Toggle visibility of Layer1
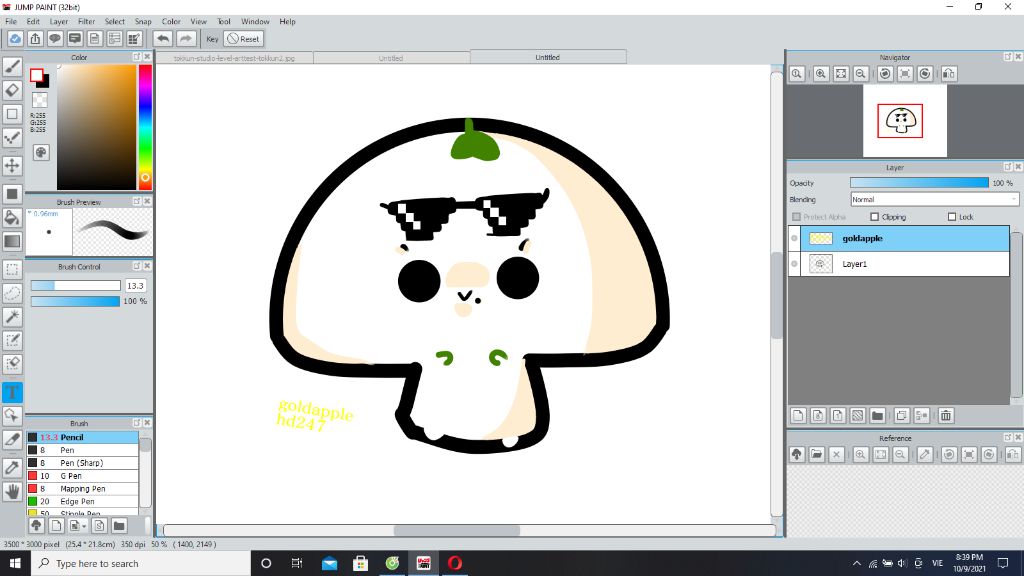 coord(794,264)
